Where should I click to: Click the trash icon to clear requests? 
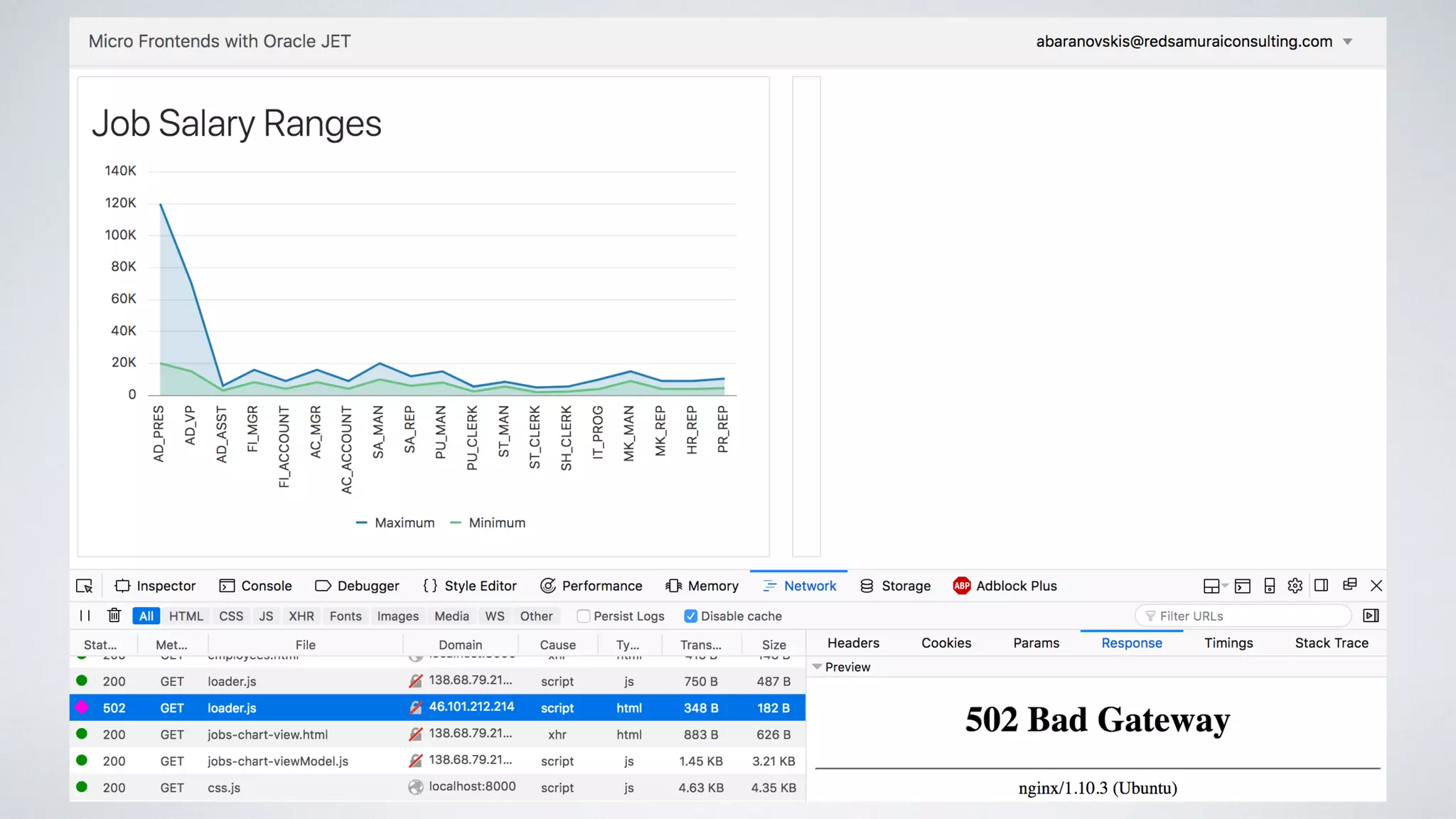pyautogui.click(x=114, y=616)
